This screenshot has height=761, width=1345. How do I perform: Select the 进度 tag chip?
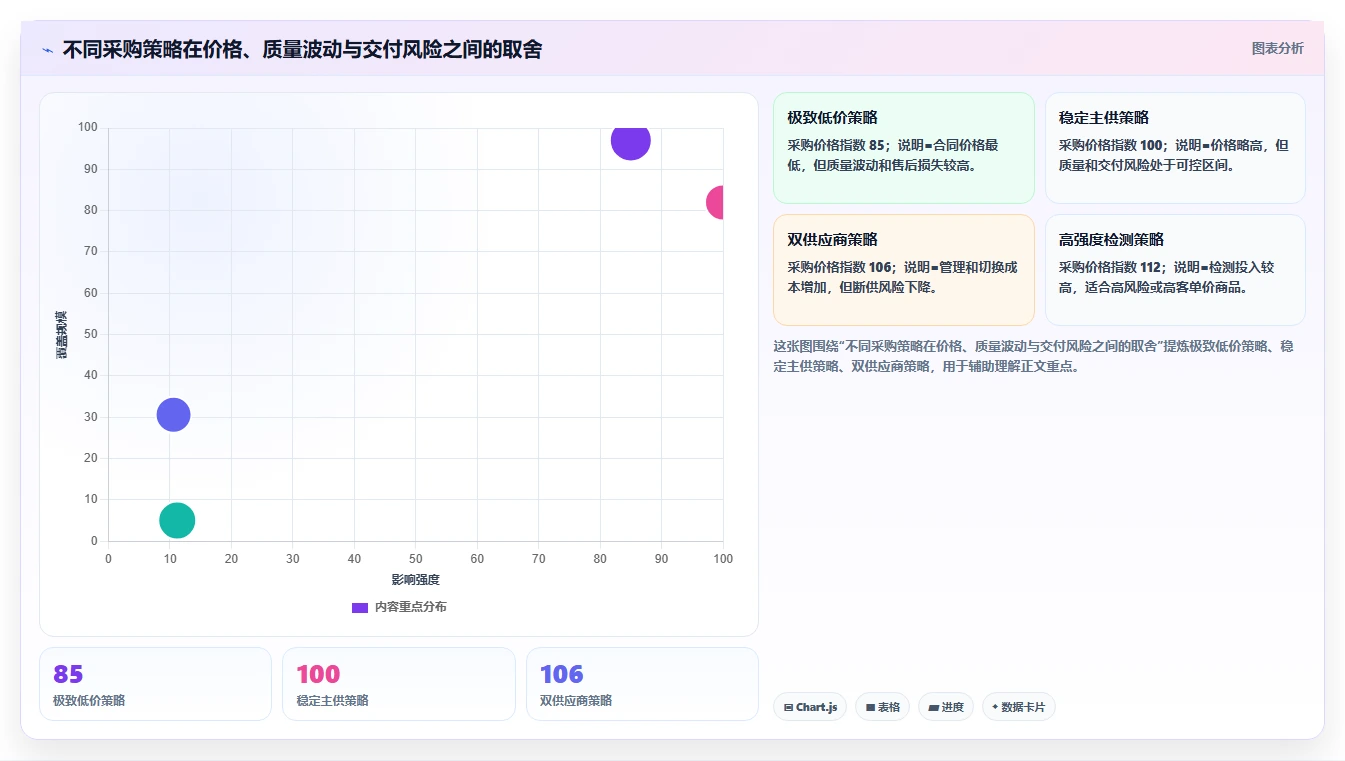click(x=946, y=707)
